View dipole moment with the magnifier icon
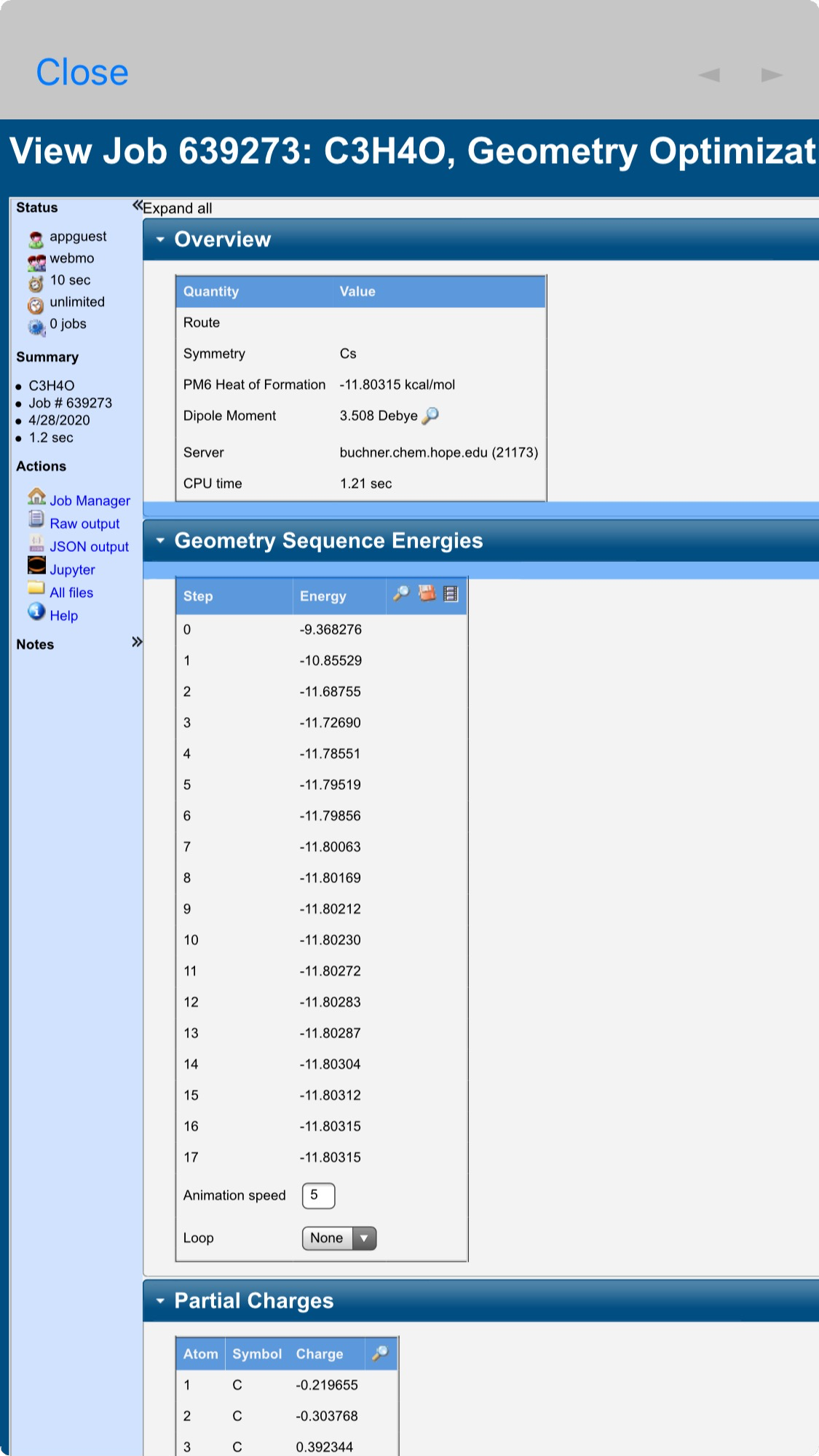 point(430,416)
